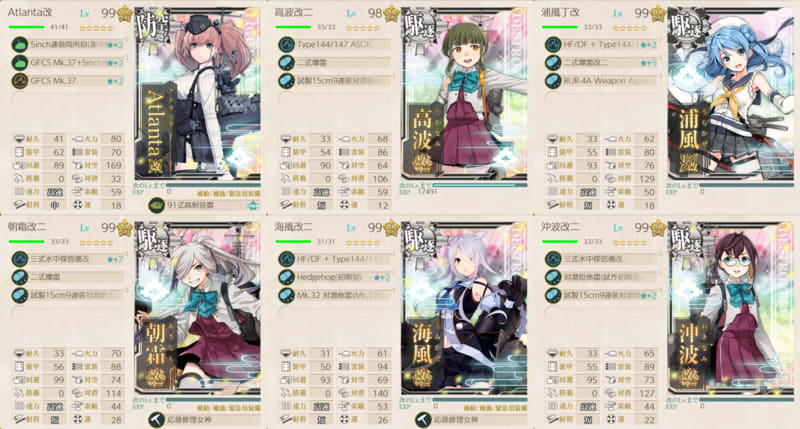Select the 朝霜 ship card portrait

pyautogui.click(x=197, y=309)
